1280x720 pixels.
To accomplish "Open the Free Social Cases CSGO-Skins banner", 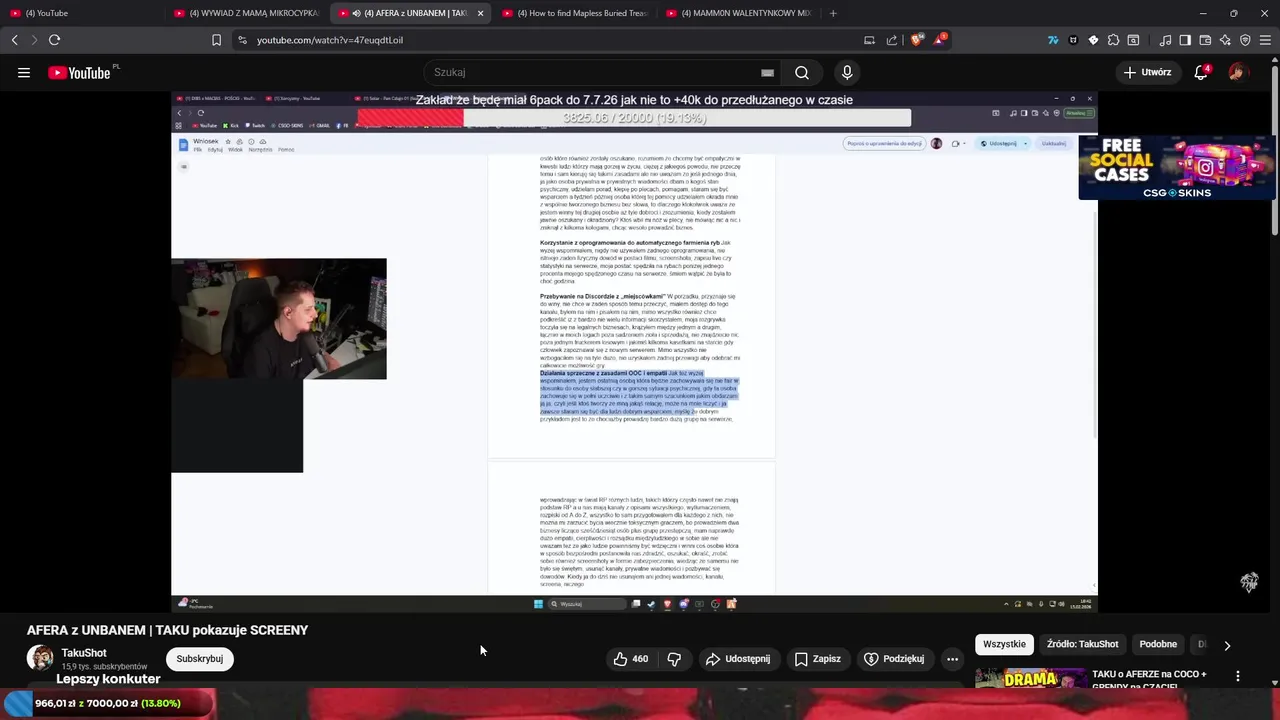I will [1177, 167].
